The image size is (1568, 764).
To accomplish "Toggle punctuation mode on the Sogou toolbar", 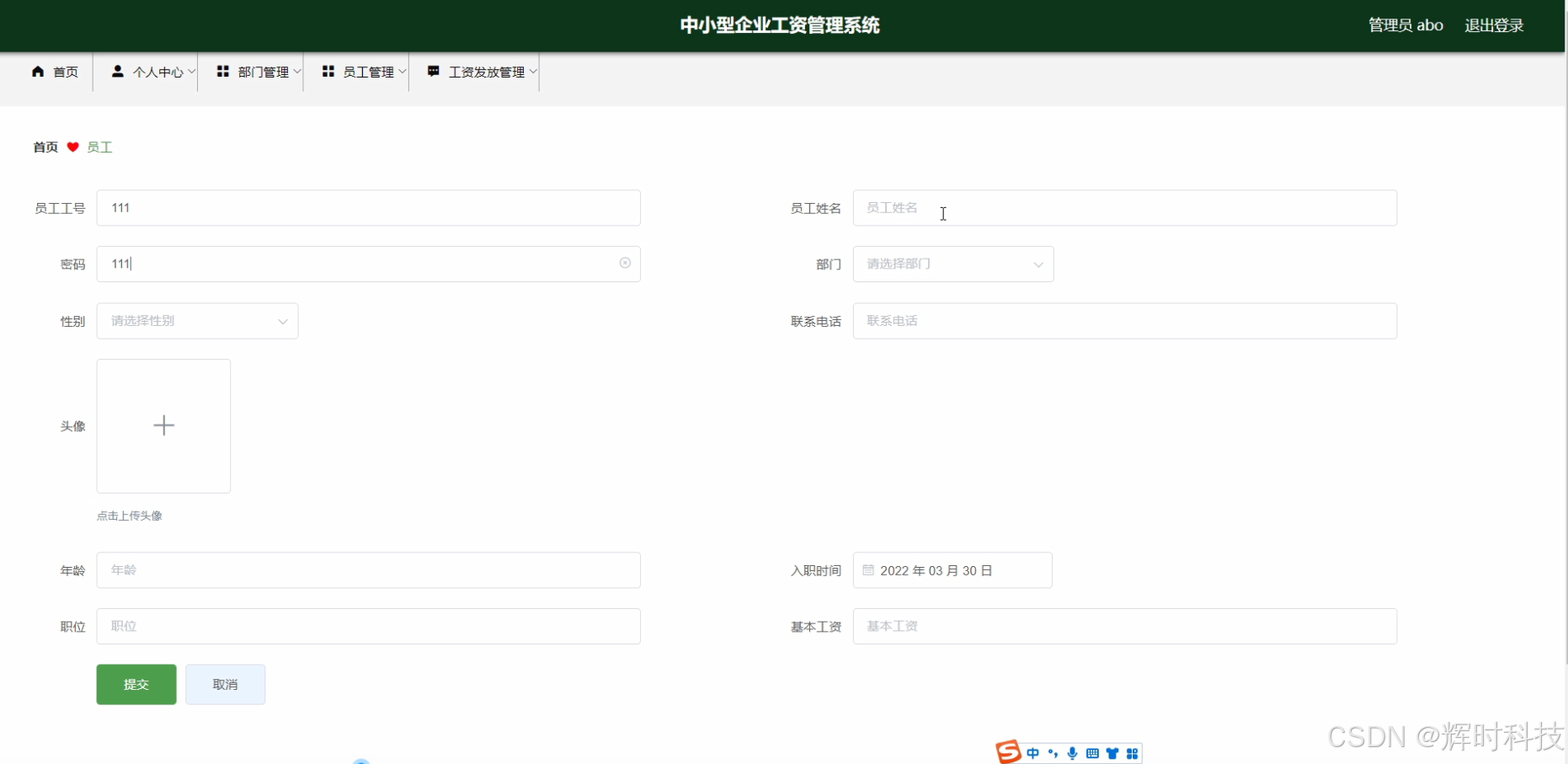I will pos(1053,752).
